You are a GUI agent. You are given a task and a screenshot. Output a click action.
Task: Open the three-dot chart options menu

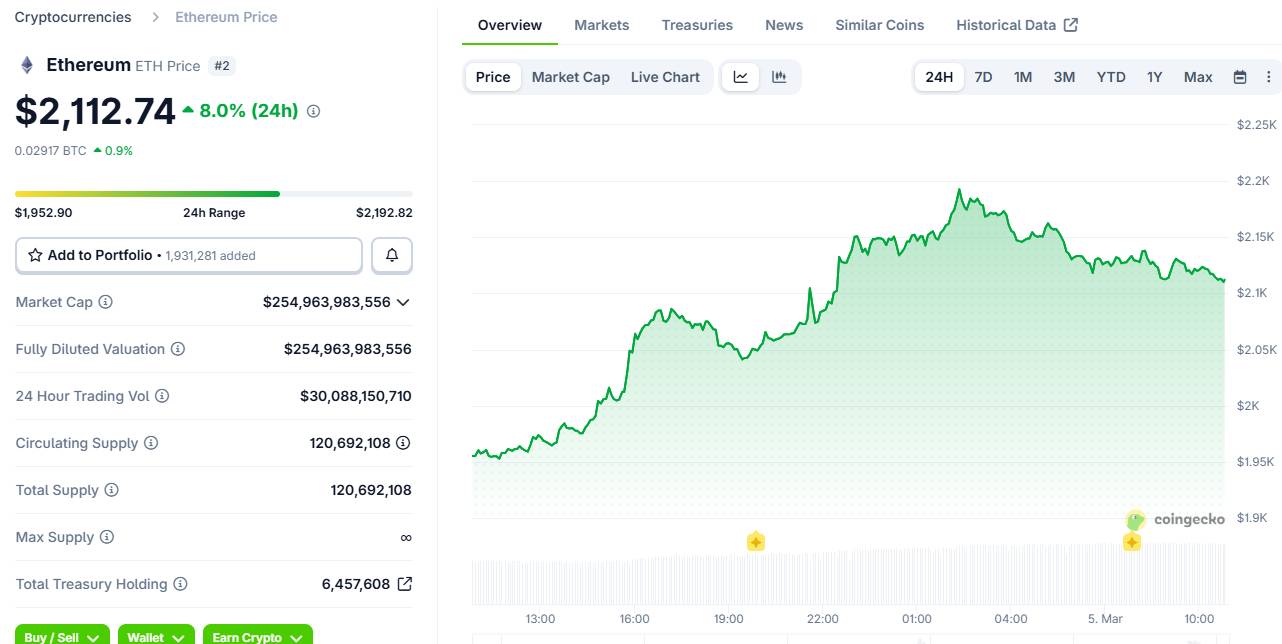(1268, 76)
